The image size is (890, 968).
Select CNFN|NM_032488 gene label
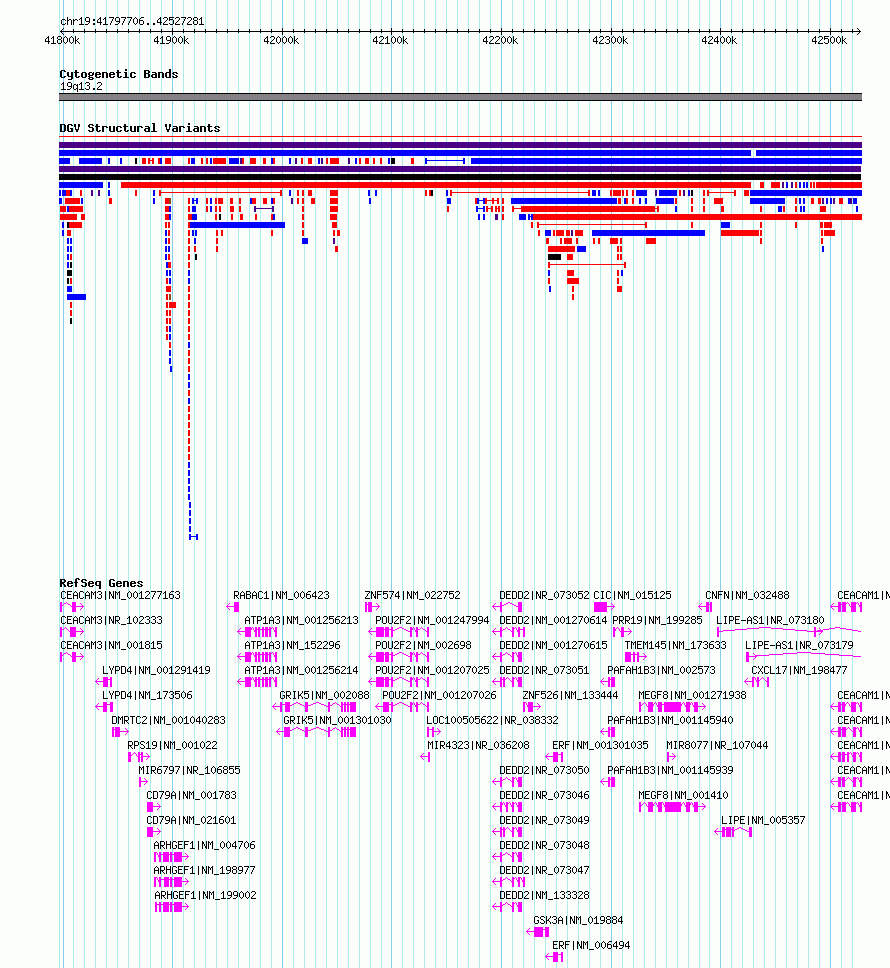747,595
